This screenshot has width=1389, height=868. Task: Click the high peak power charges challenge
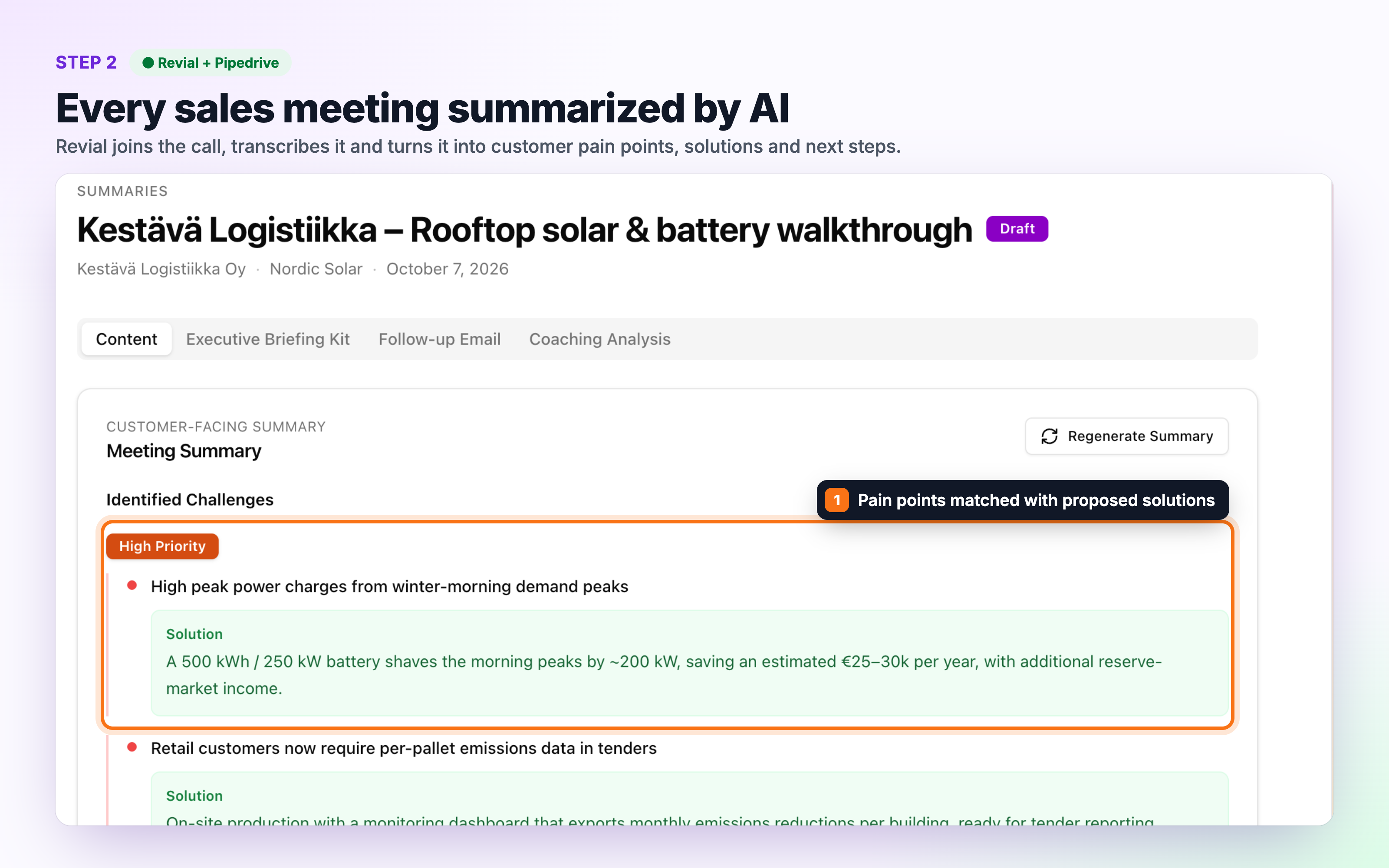(390, 587)
